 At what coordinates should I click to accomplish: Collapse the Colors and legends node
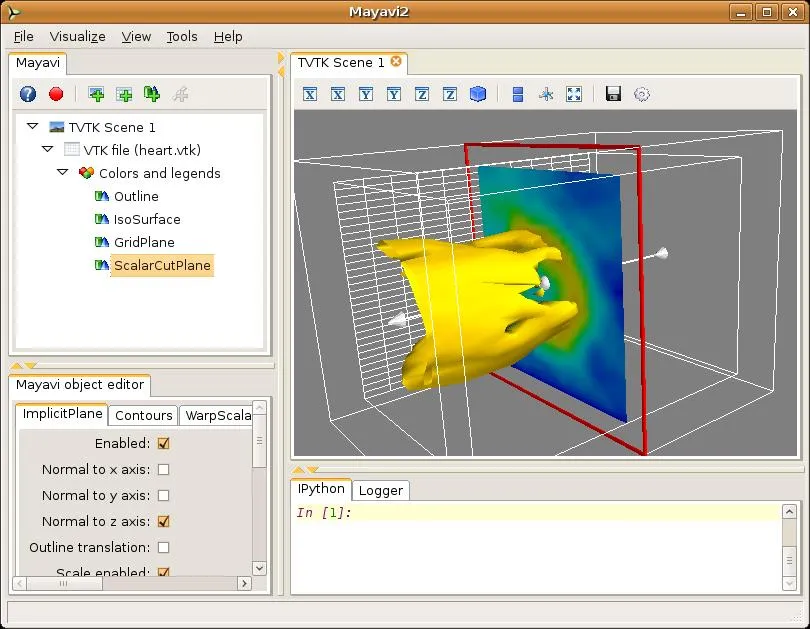(x=62, y=173)
